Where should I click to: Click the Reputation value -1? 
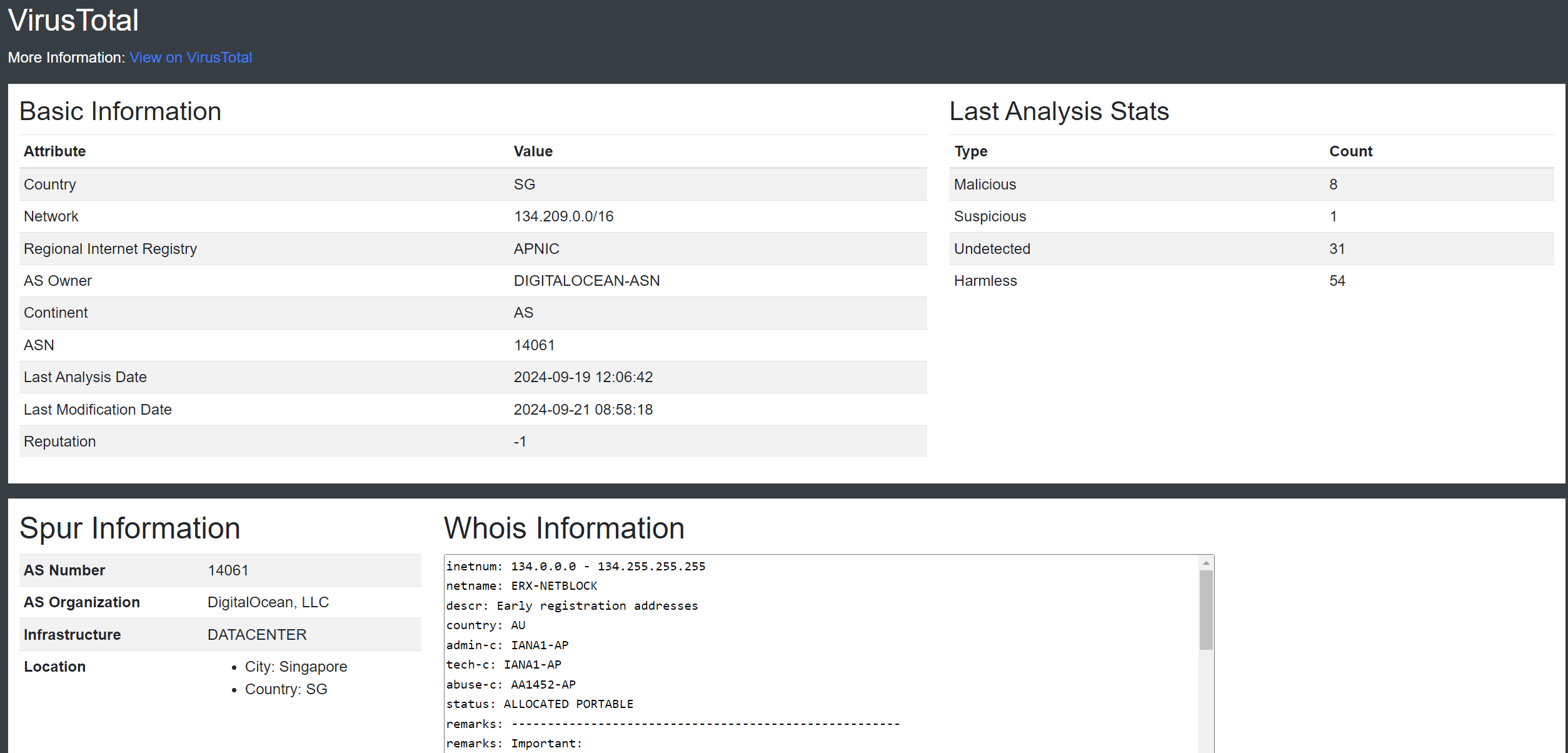520,442
